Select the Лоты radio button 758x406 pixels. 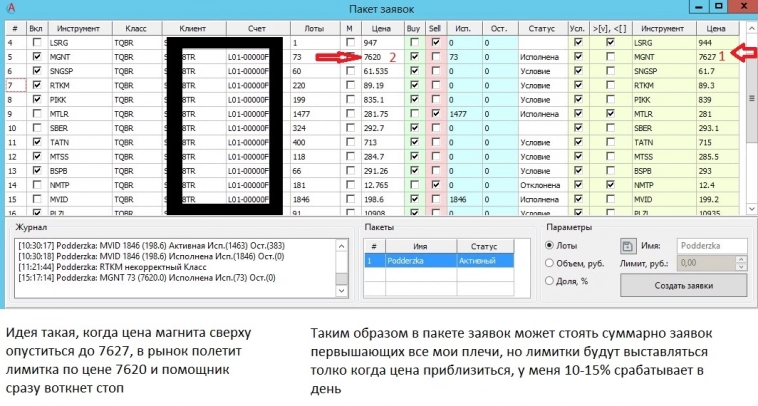click(x=549, y=245)
